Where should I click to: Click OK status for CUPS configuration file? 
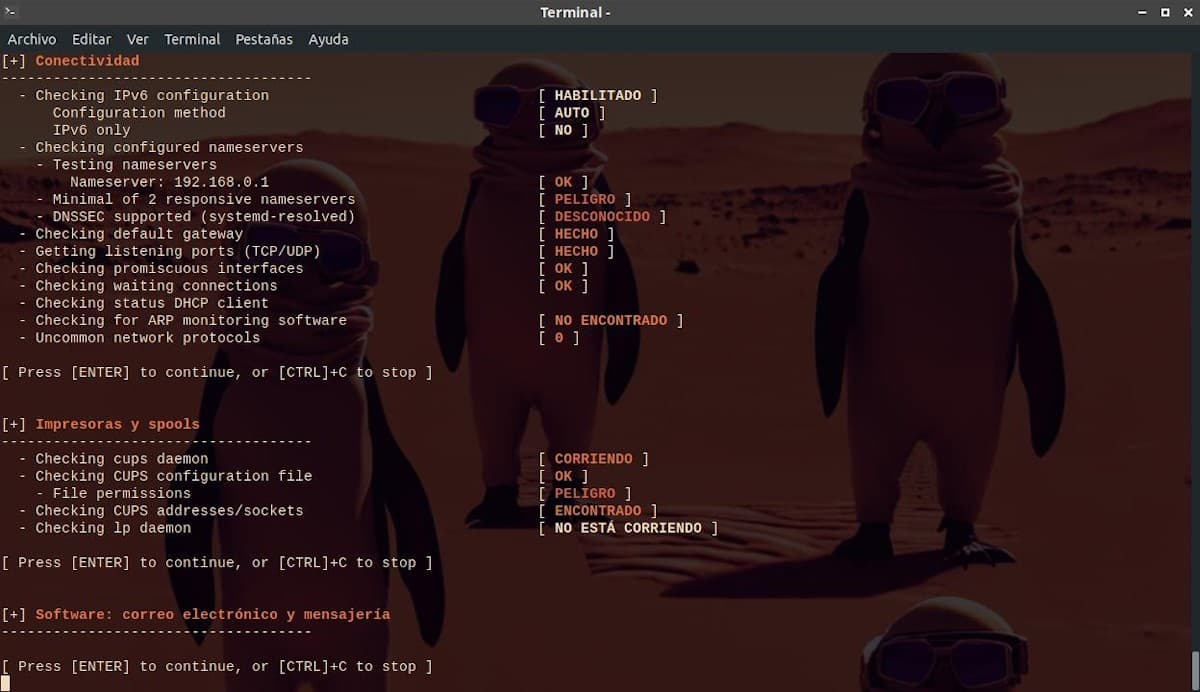tap(563, 476)
